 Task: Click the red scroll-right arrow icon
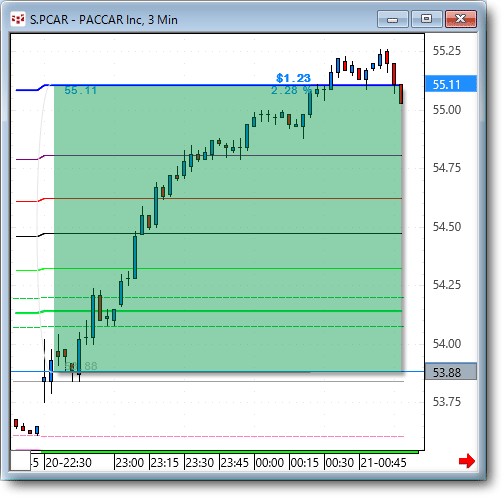tap(467, 461)
